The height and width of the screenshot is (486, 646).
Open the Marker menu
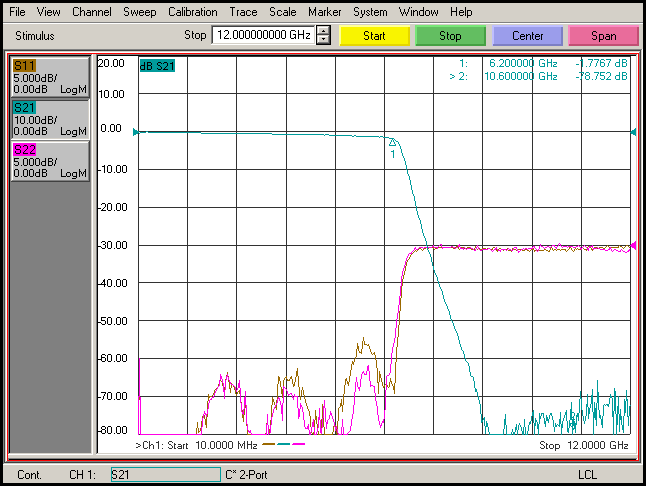(x=324, y=12)
